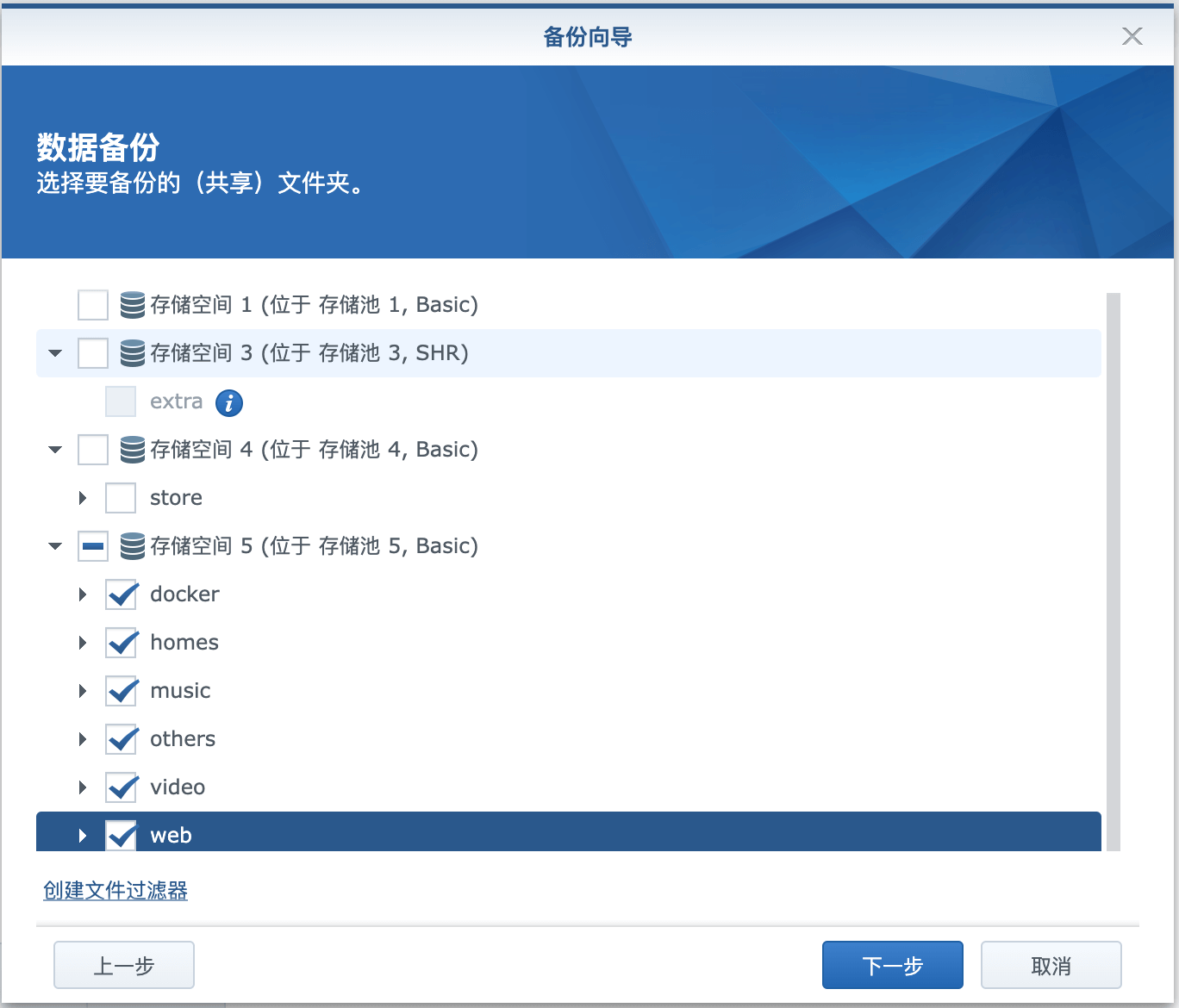Click the storage volume 1 disk icon
The image size is (1179, 1008).
(132, 305)
